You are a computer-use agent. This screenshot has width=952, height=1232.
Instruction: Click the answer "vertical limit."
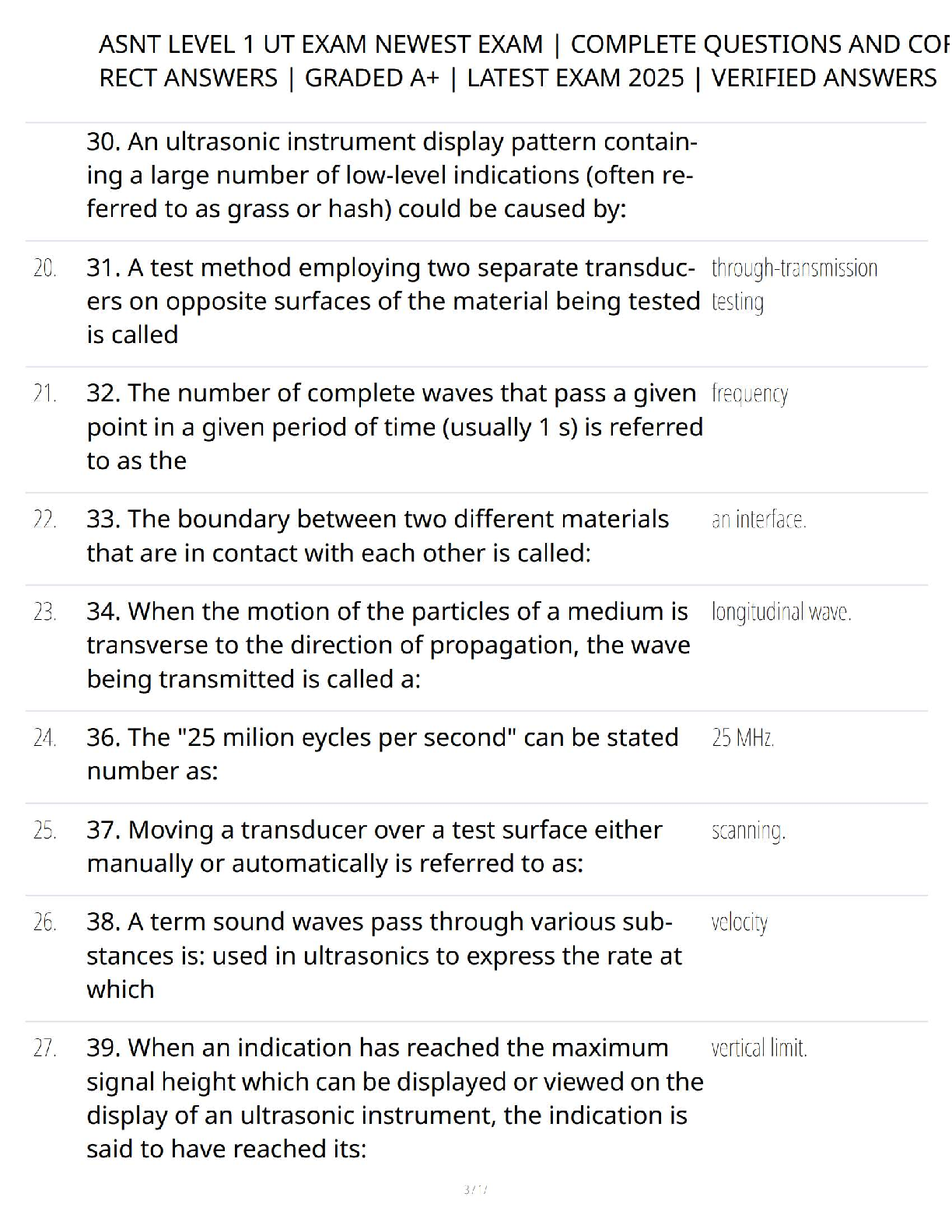pyautogui.click(x=759, y=1048)
